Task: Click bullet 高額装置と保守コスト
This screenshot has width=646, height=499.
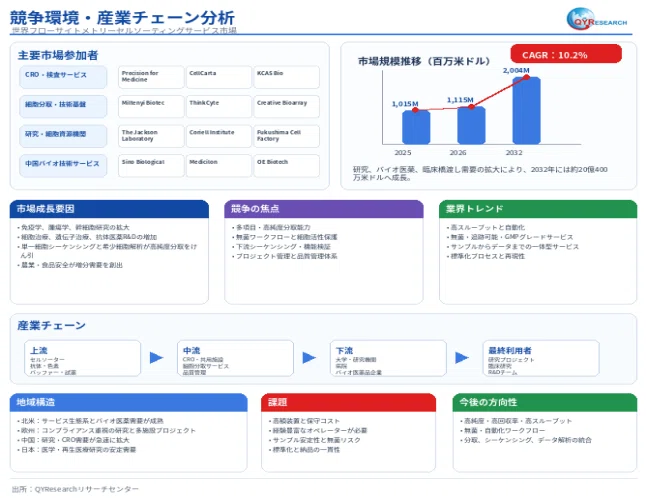Action: tap(304, 421)
